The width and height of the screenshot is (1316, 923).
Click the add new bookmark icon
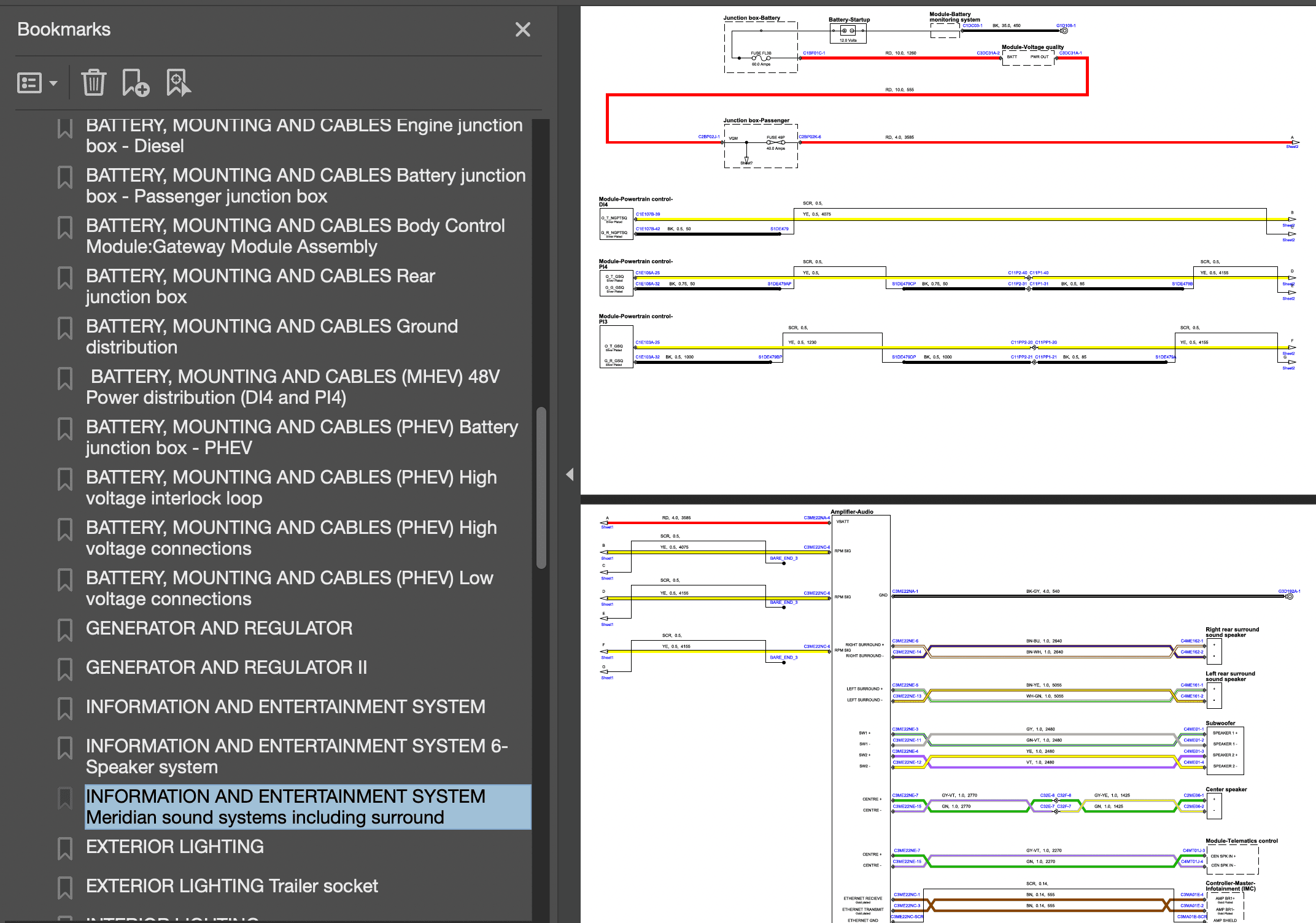coord(135,82)
